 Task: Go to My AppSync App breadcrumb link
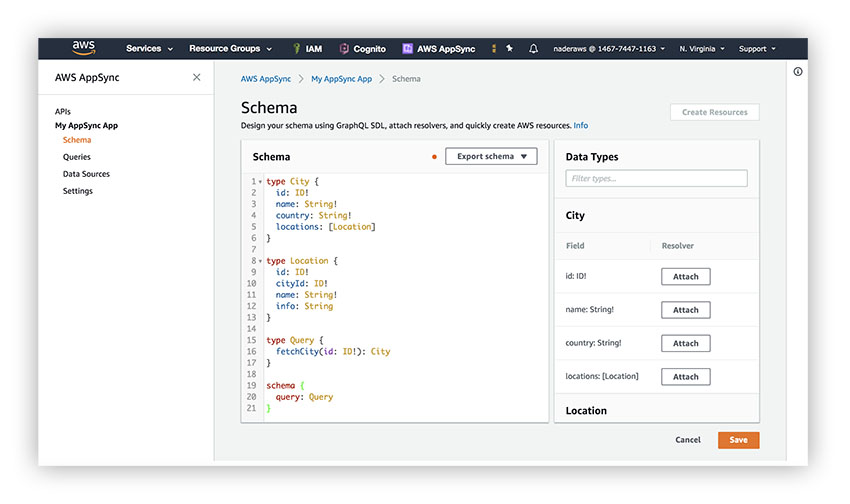click(x=342, y=79)
